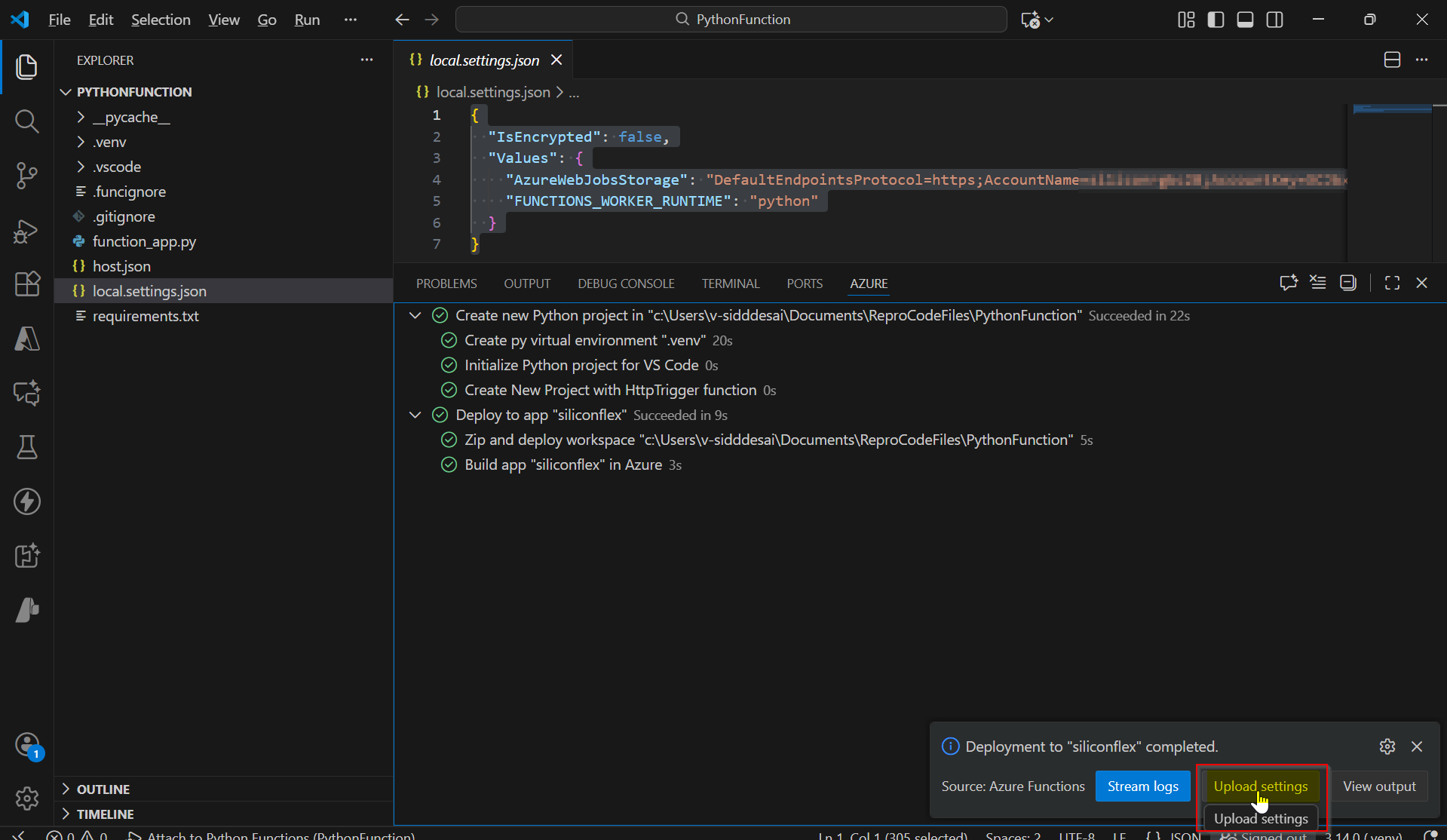Image resolution: width=1447 pixels, height=840 pixels.
Task: Toggle the primary side bar
Action: coord(1216,20)
